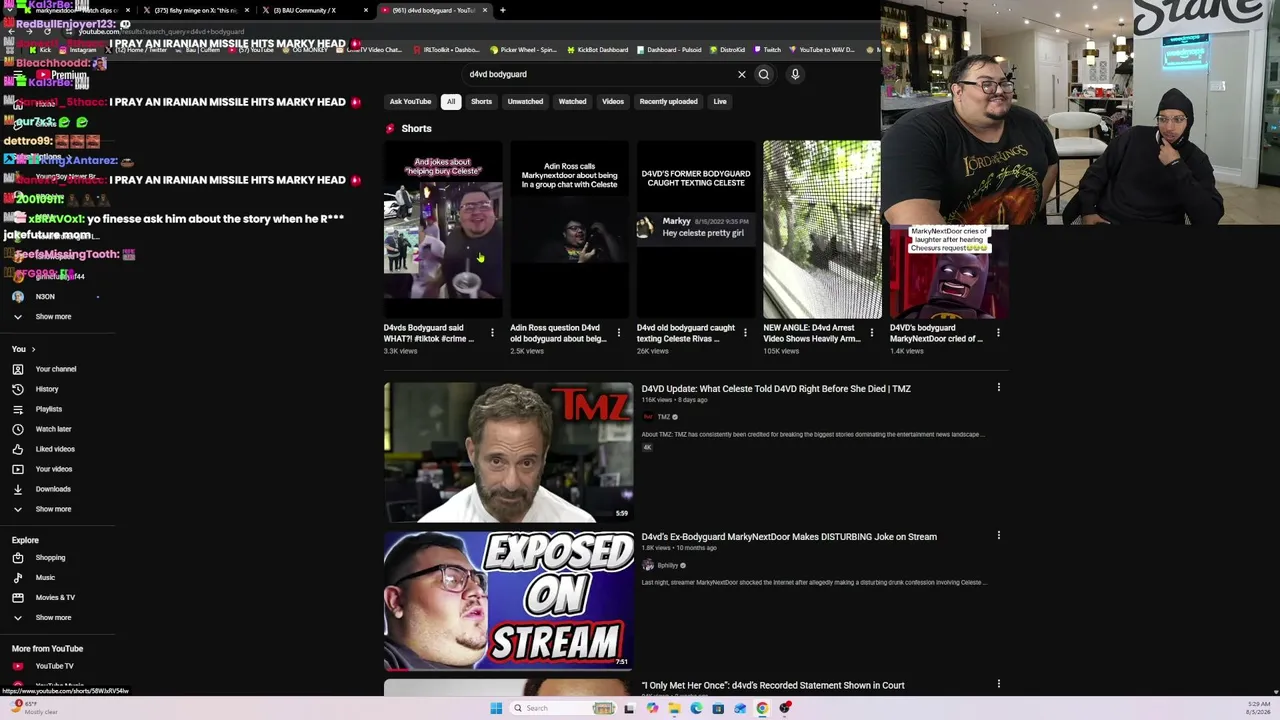Open the History page in sidebar
The image size is (1280, 720).
click(x=47, y=389)
